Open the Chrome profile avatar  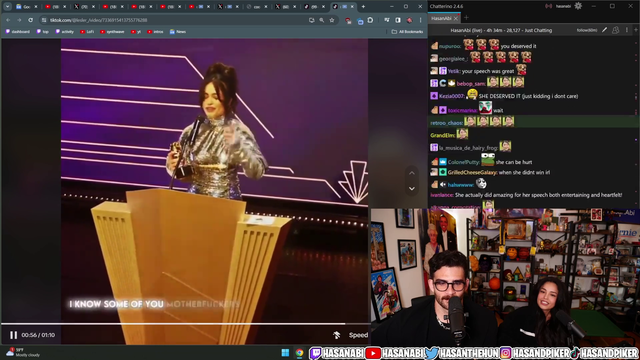point(409,20)
